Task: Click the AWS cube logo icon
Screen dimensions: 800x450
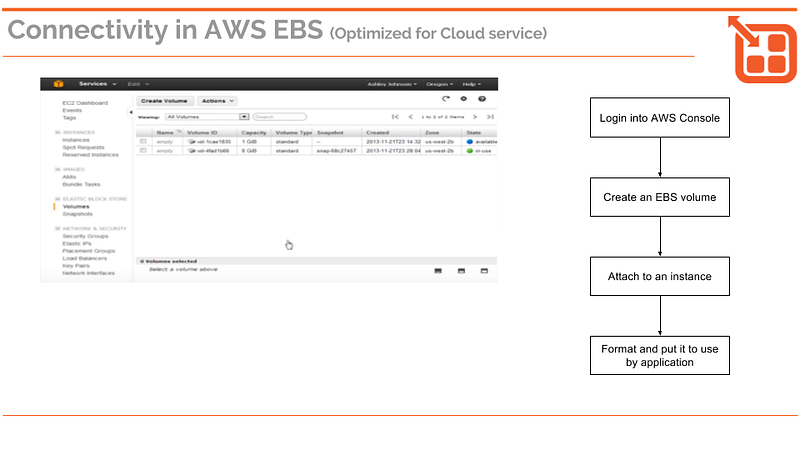Action: pyautogui.click(x=59, y=84)
